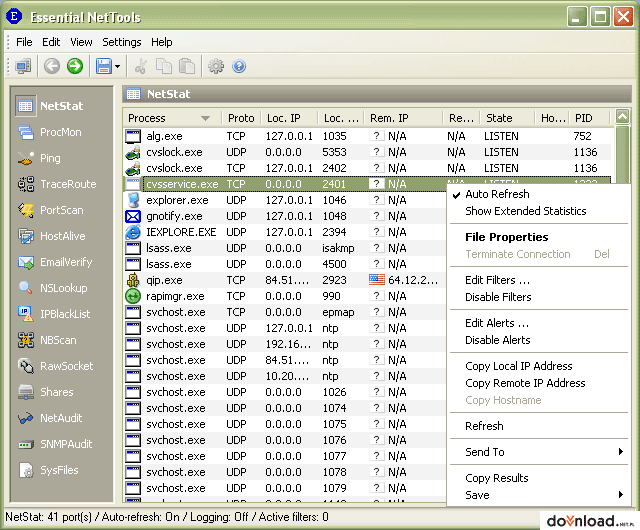
Task: Open the HostAlive tool
Action: pos(52,236)
